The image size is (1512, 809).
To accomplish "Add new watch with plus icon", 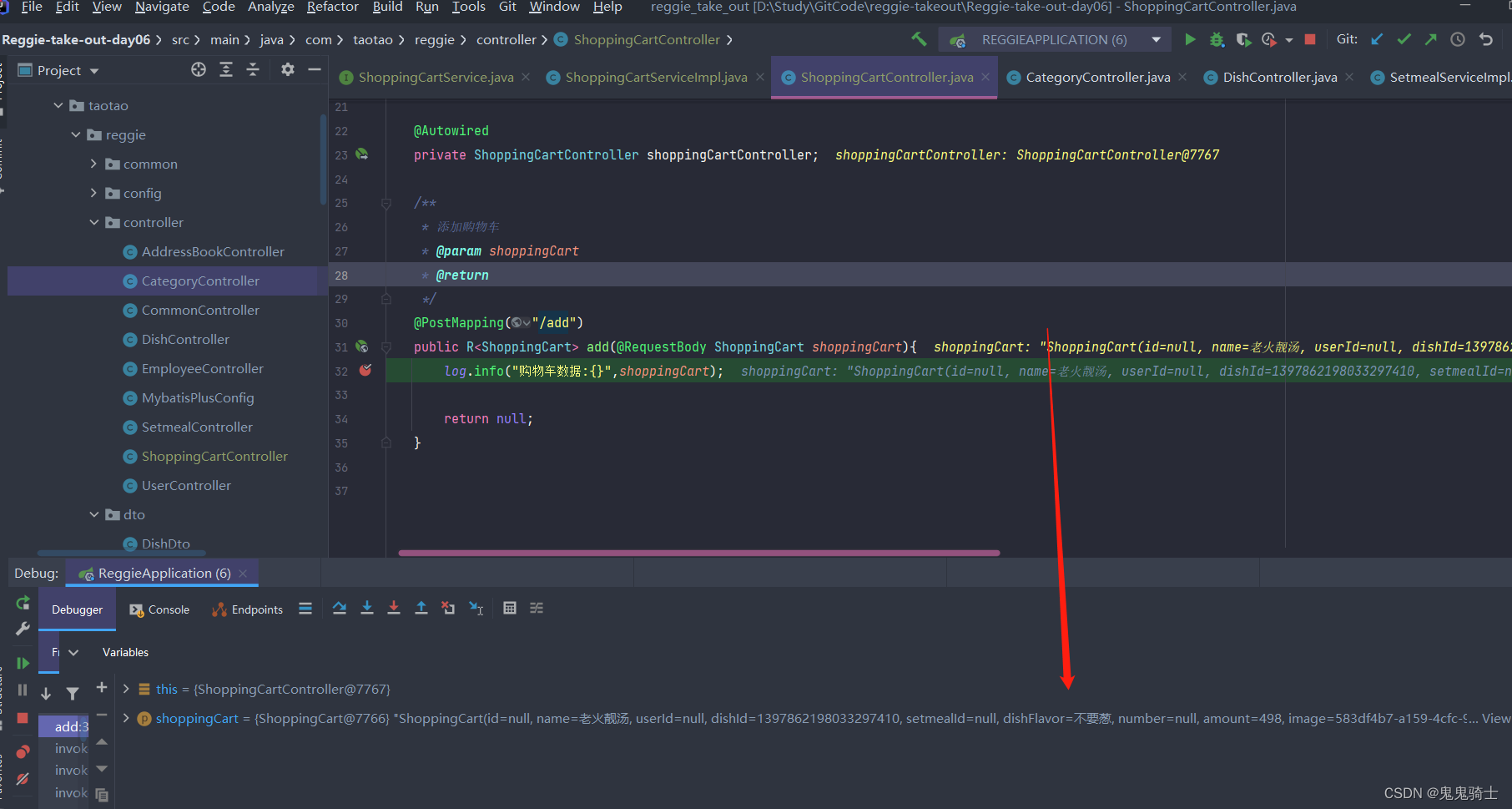I will (102, 687).
